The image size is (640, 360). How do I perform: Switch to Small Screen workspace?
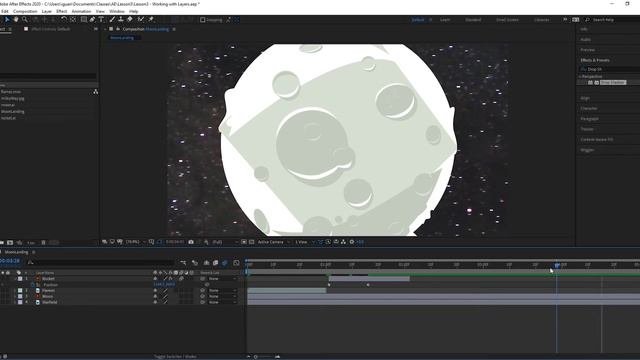coord(507,20)
